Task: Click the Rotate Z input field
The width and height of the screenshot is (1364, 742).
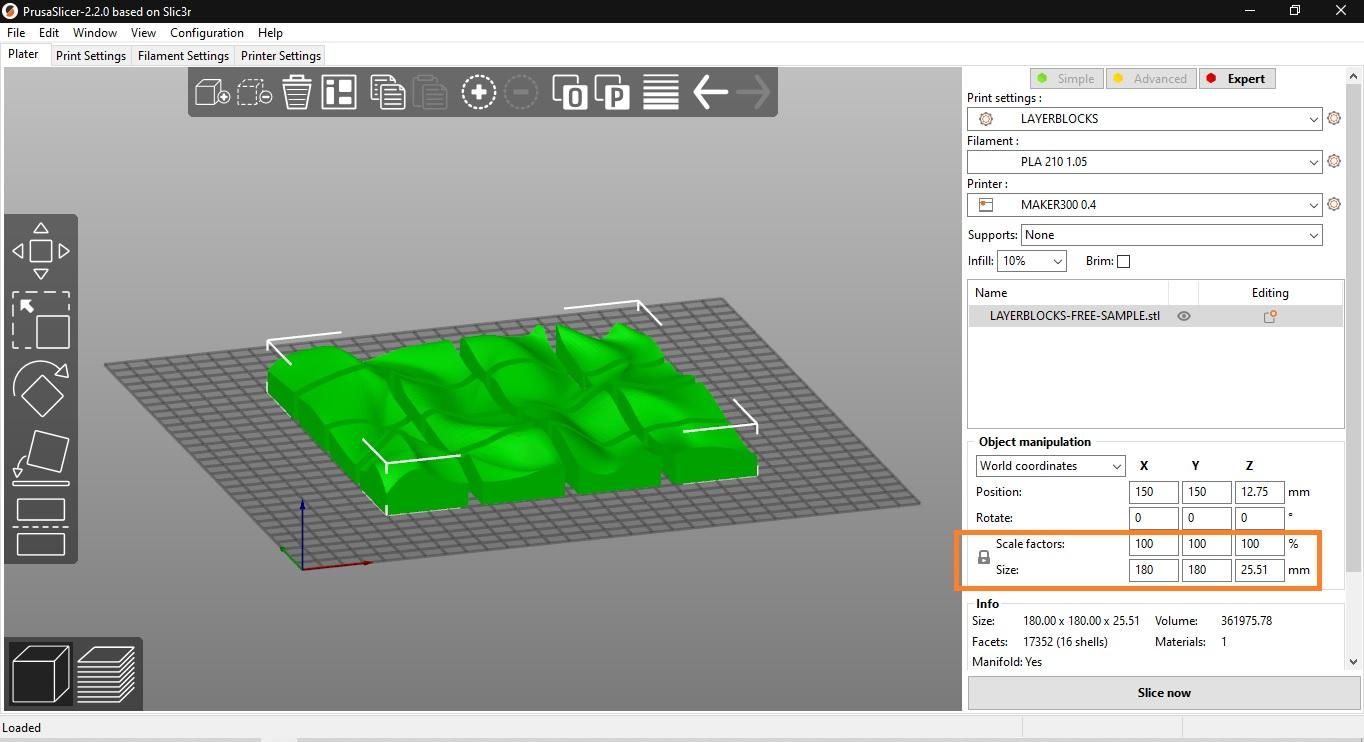Action: click(x=1259, y=518)
